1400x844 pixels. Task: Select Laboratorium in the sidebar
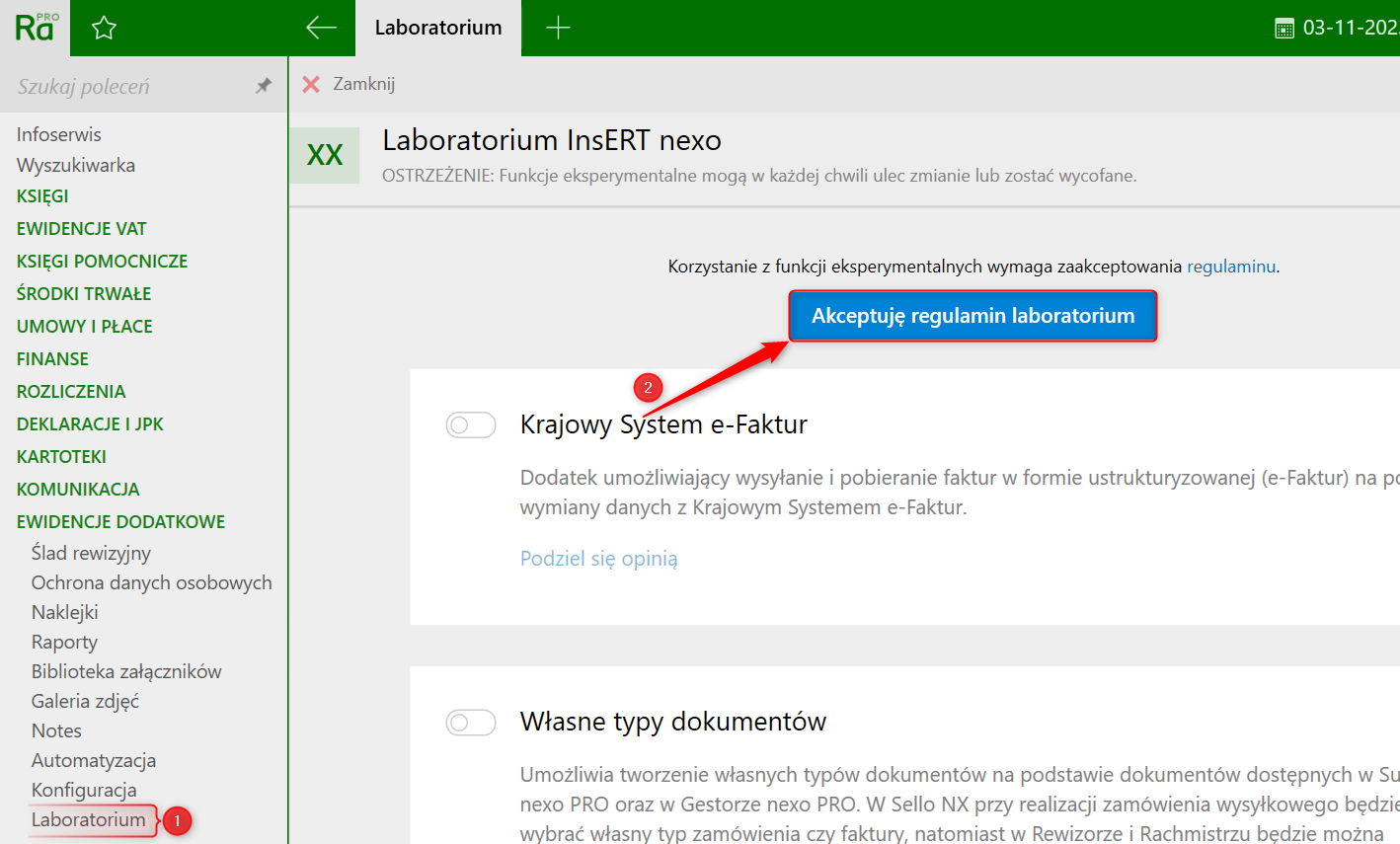(89, 820)
